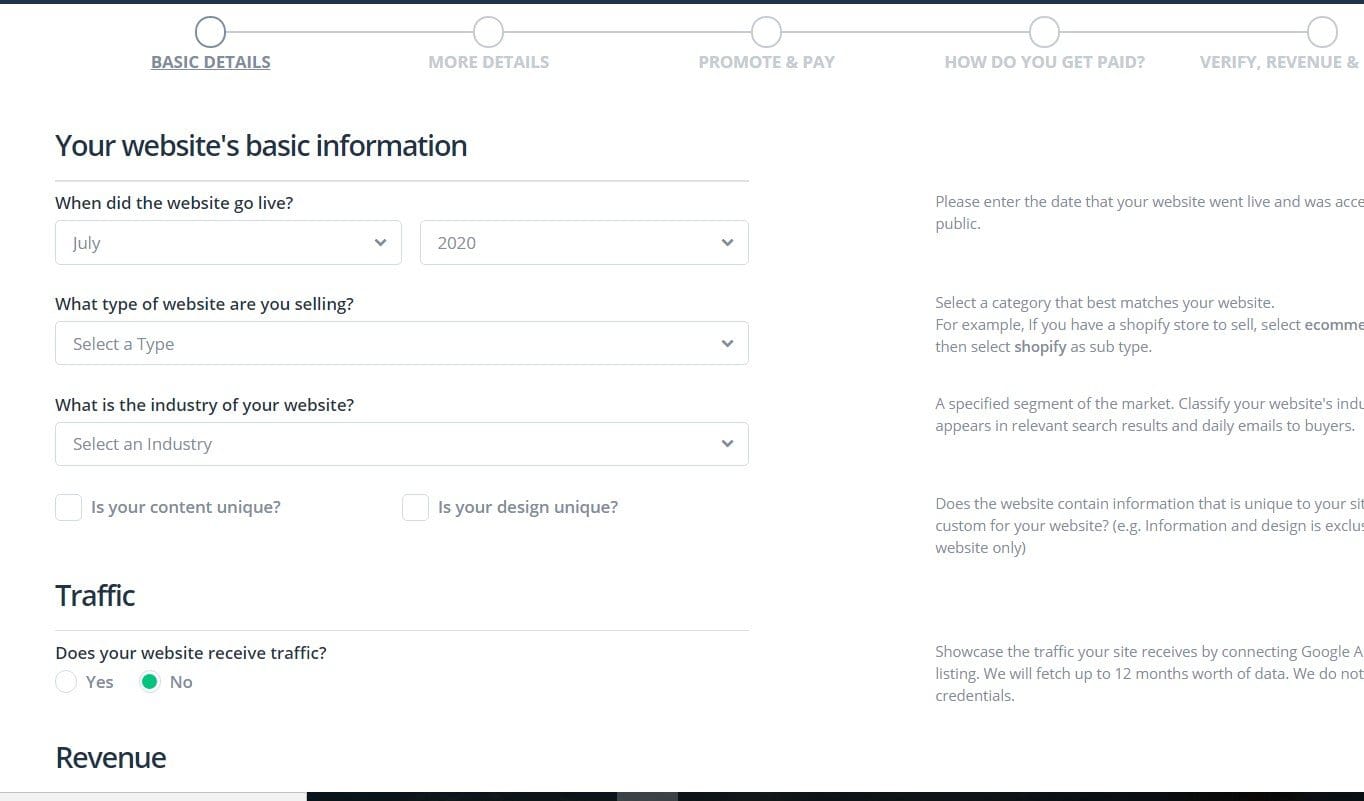
Task: Open HOW DO YOU GET PAID? label
Action: (1044, 62)
